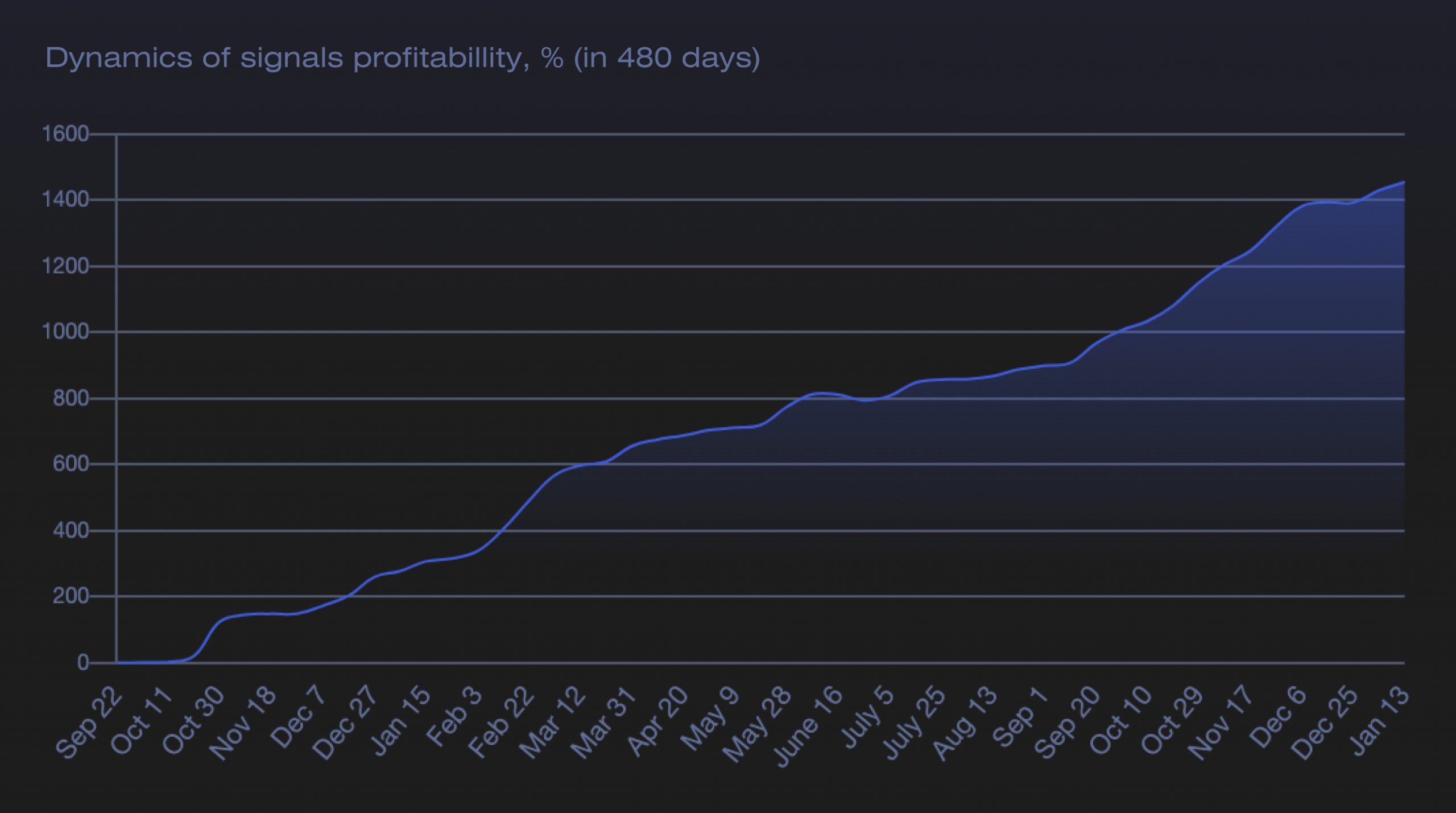
Task: Select the Sep 1 date label
Action: tap(1020, 717)
